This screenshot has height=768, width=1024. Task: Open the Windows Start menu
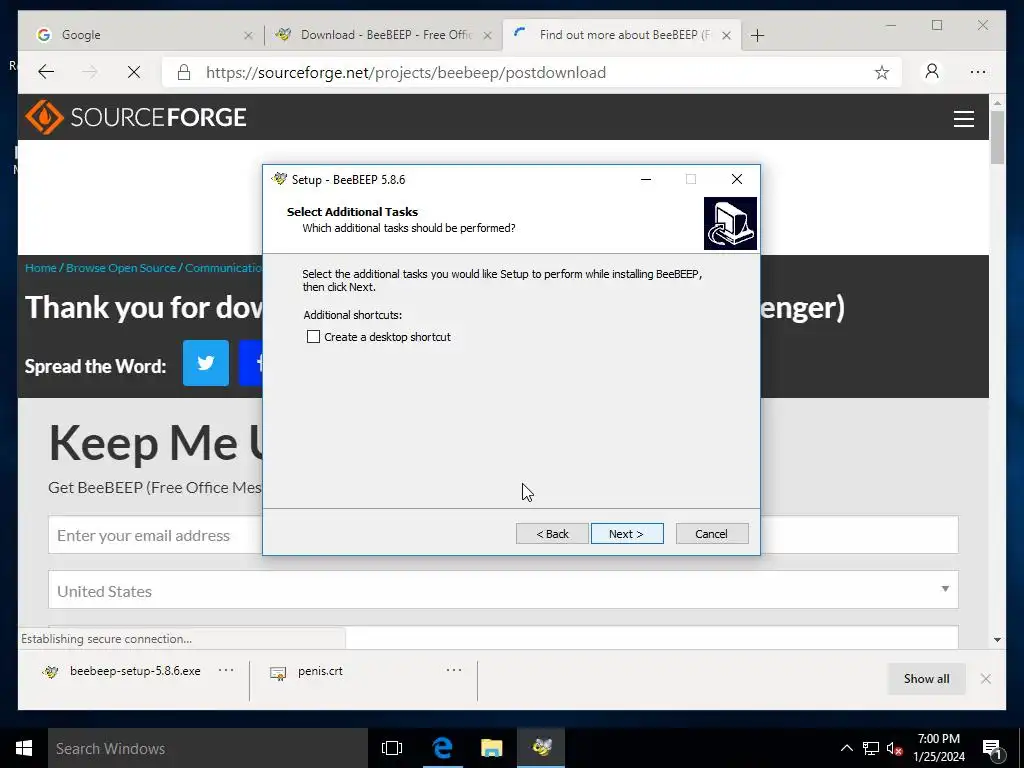coord(24,748)
